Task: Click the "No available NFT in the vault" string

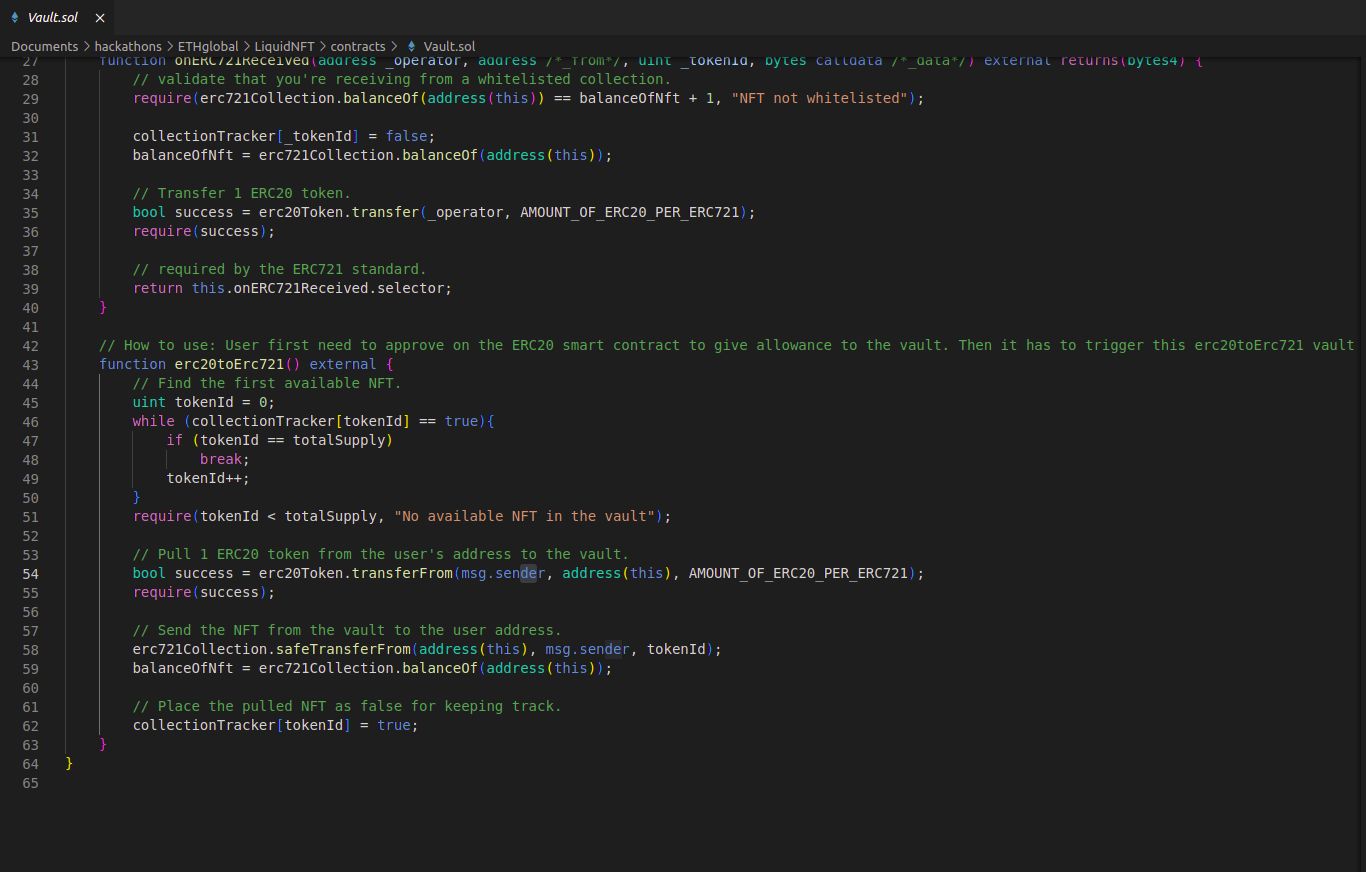Action: click(x=524, y=516)
